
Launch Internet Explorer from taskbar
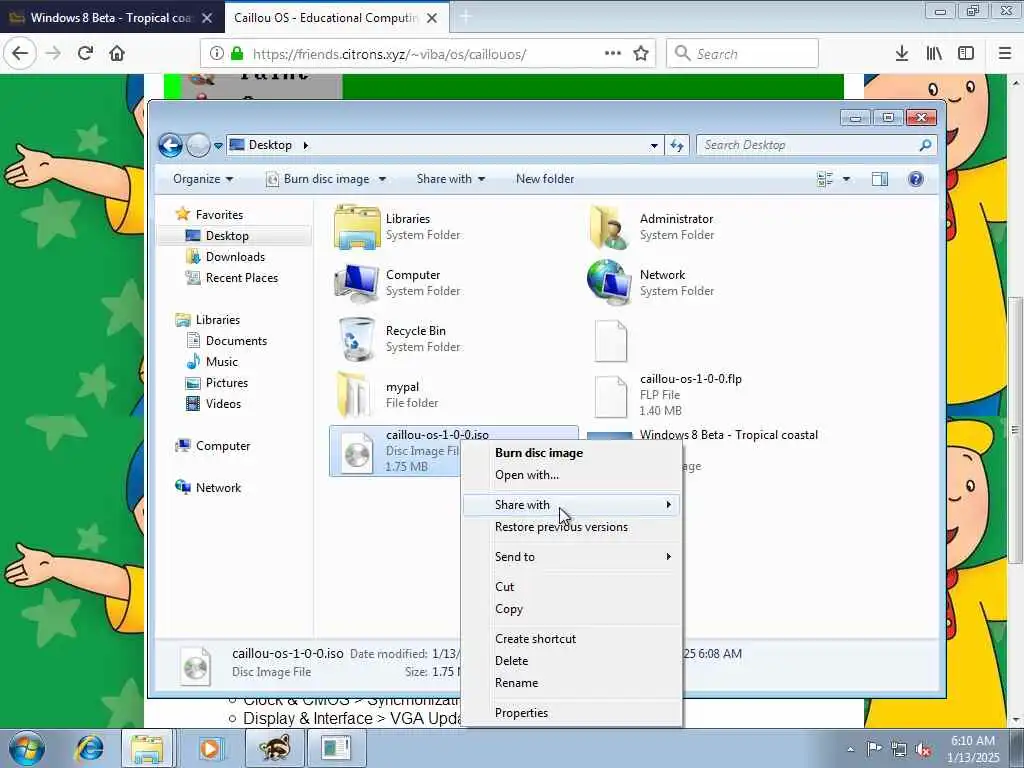(89, 748)
